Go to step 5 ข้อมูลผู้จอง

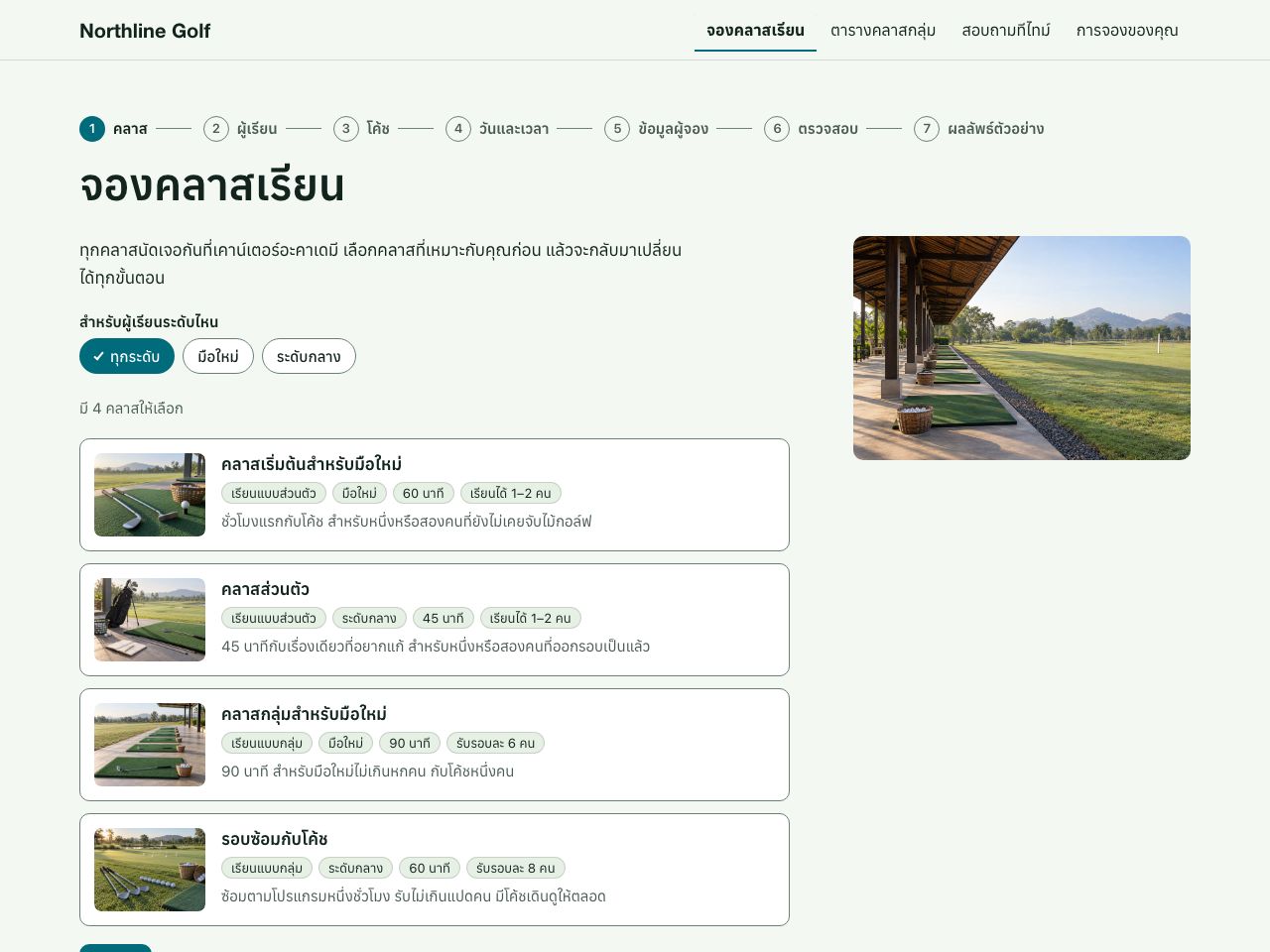[657, 129]
